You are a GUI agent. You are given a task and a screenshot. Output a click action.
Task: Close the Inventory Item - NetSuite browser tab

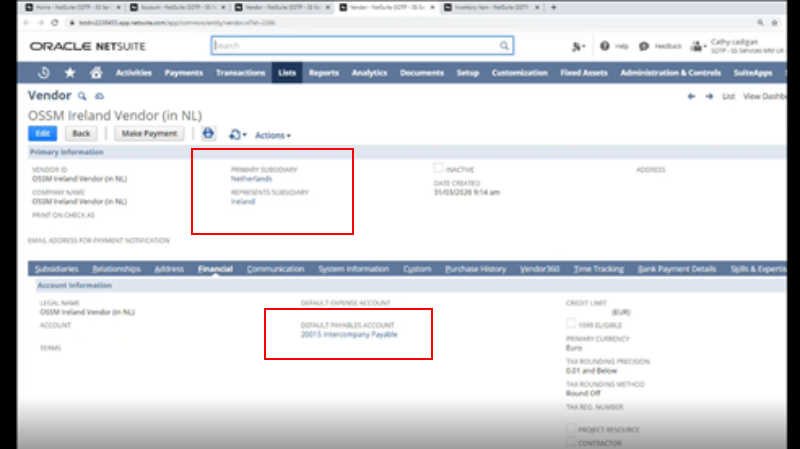click(537, 7)
